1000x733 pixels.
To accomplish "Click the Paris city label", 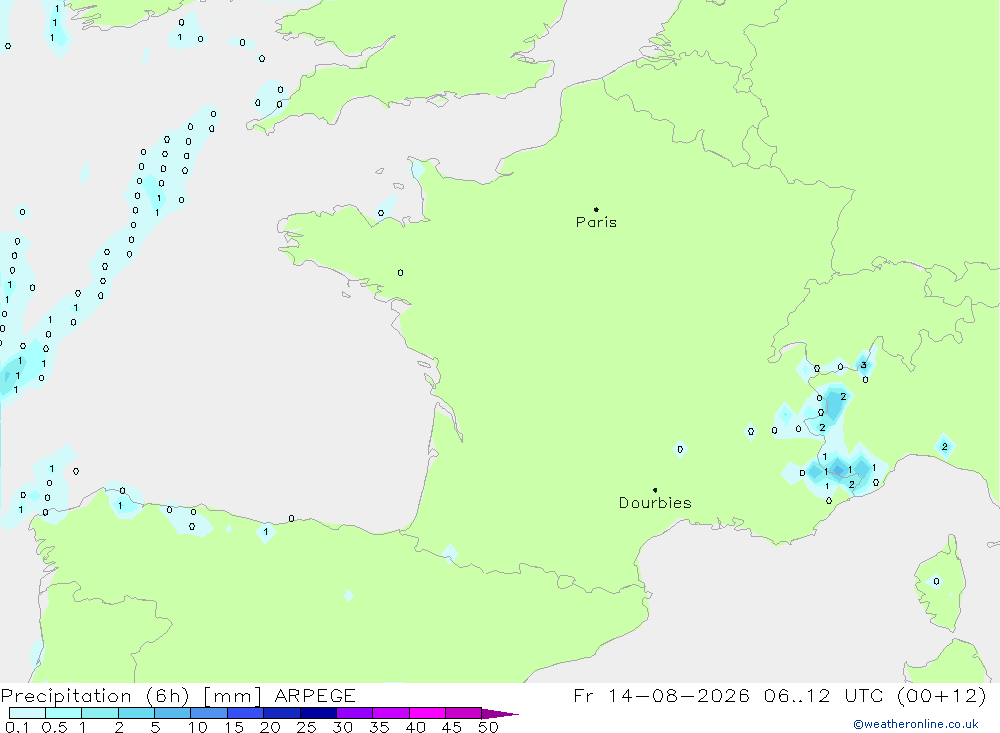I will click(x=596, y=222).
